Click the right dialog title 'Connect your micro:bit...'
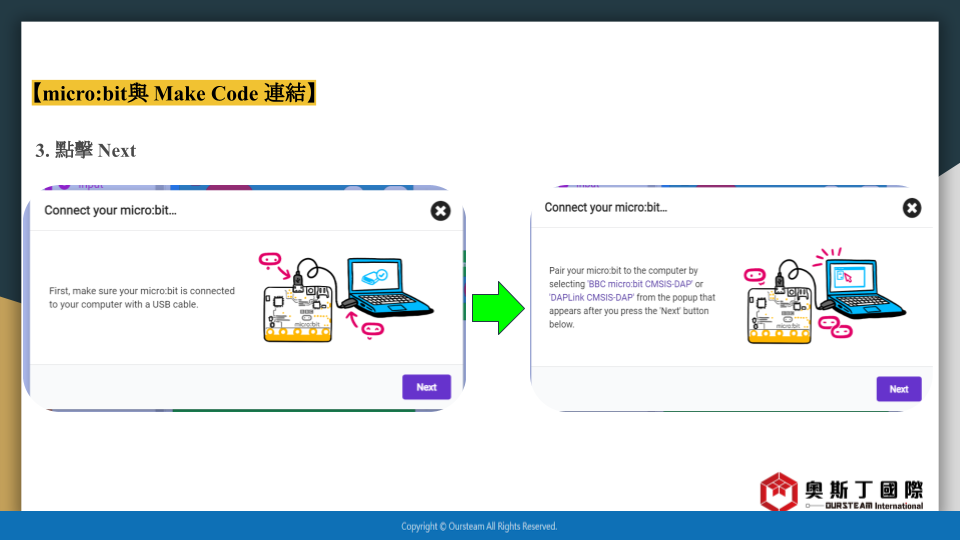Viewport: 960px width, 540px height. (606, 208)
